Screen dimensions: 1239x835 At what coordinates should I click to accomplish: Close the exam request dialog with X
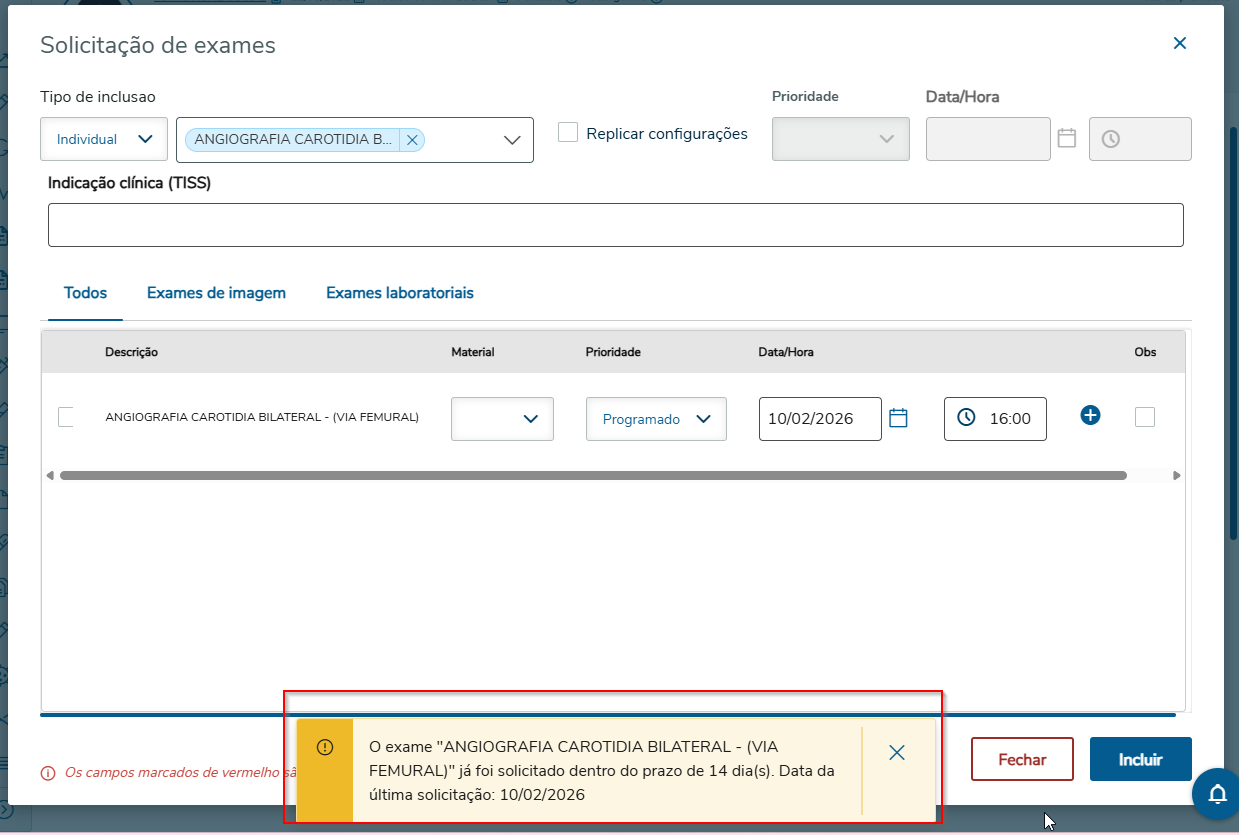[x=1180, y=43]
